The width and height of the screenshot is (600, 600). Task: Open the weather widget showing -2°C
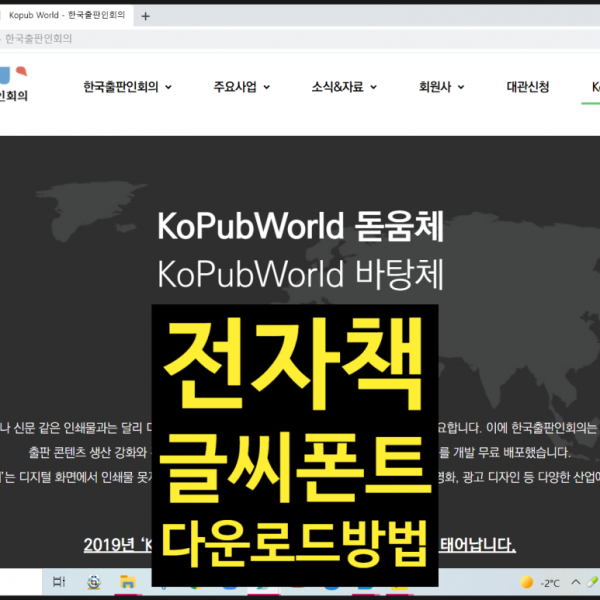pyautogui.click(x=540, y=583)
